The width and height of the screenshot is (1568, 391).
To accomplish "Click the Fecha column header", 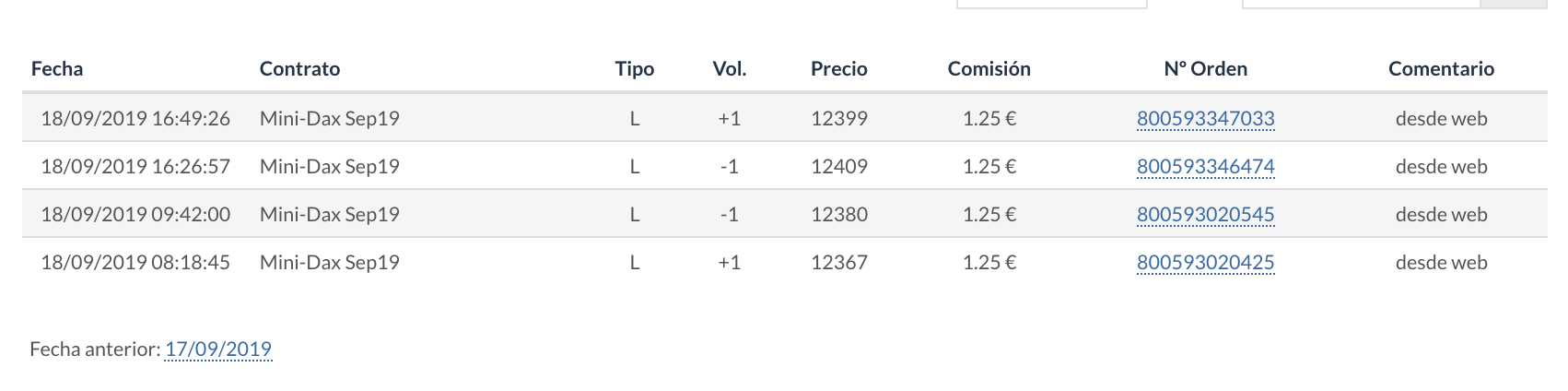I will tap(57, 68).
